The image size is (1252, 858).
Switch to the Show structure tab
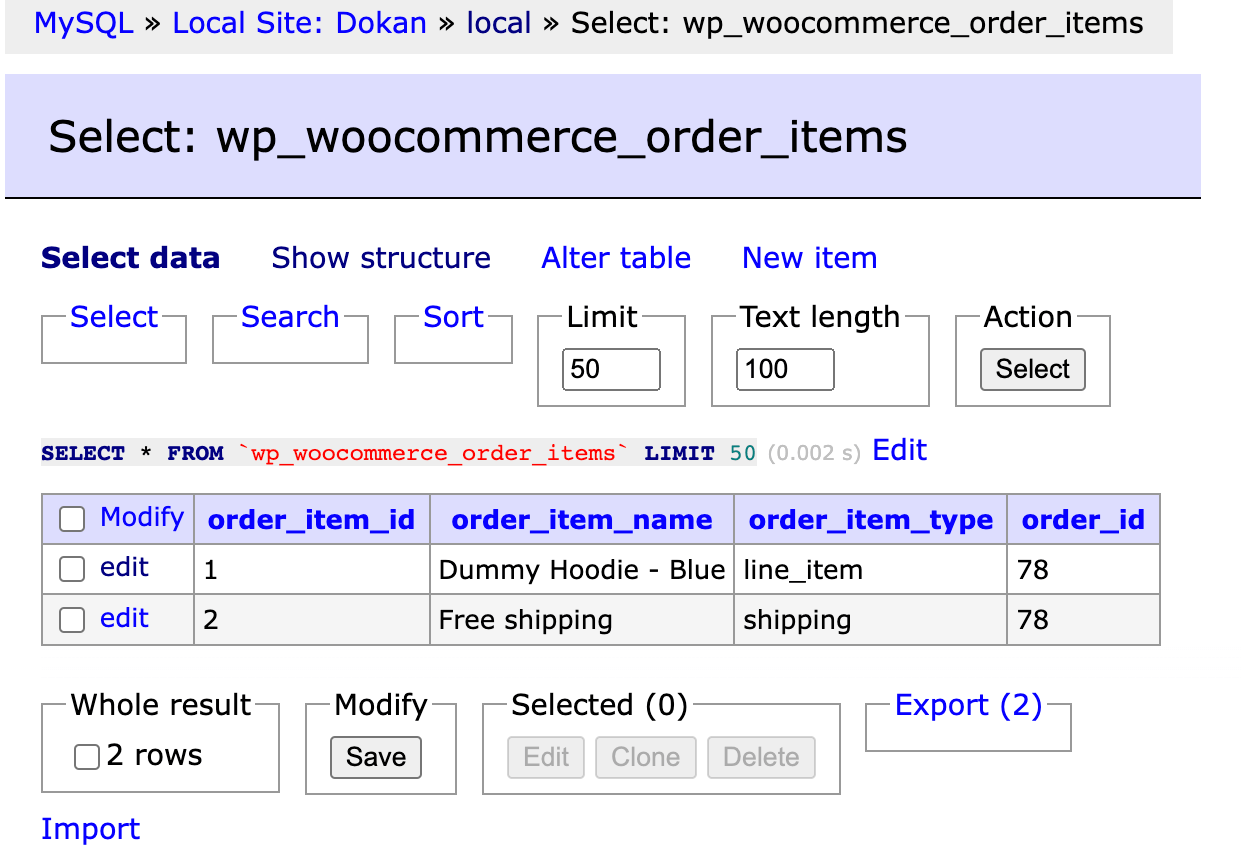(380, 258)
